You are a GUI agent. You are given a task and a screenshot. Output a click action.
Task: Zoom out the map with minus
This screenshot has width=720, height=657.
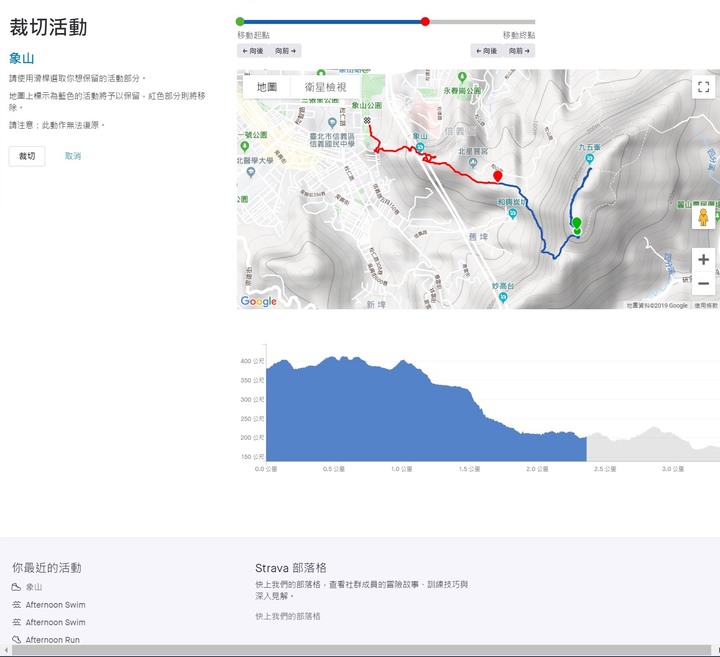tap(703, 283)
